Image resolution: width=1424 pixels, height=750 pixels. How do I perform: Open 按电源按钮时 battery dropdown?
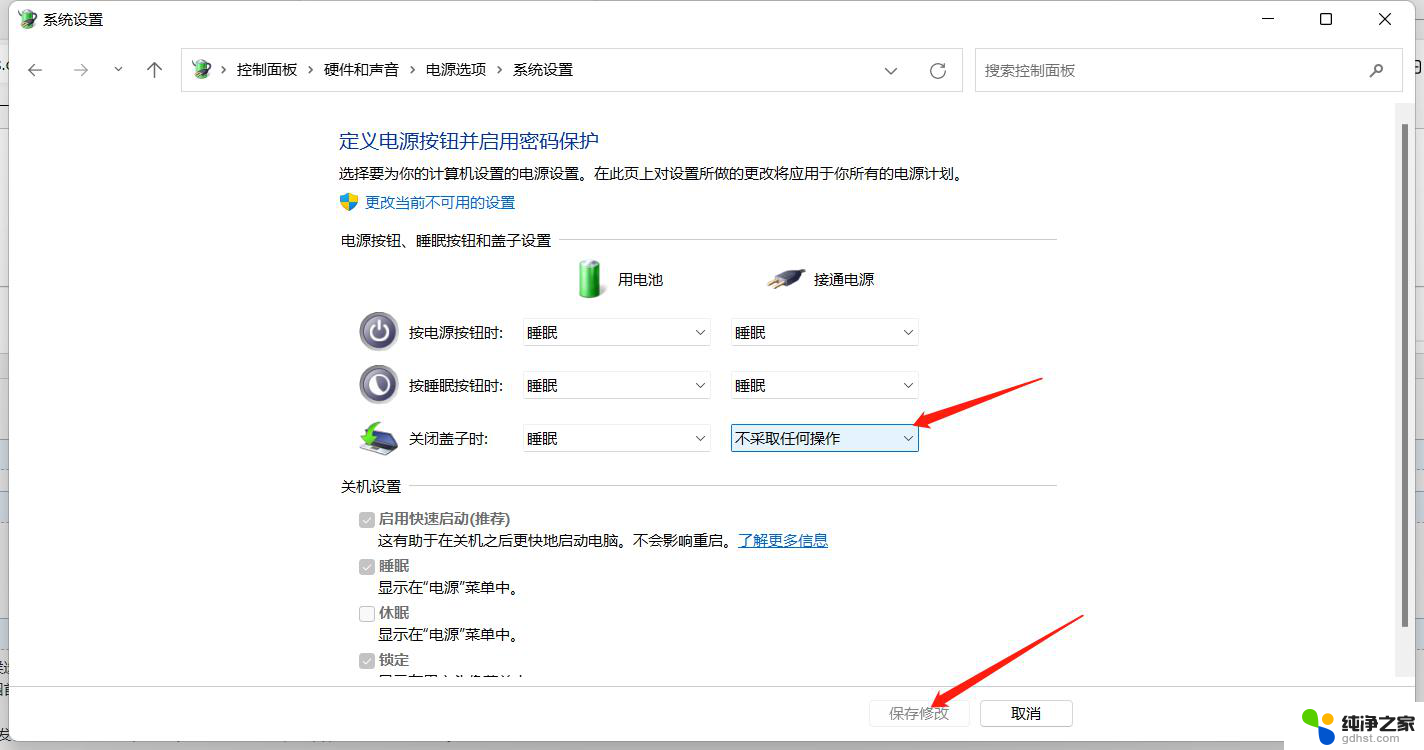click(x=617, y=333)
